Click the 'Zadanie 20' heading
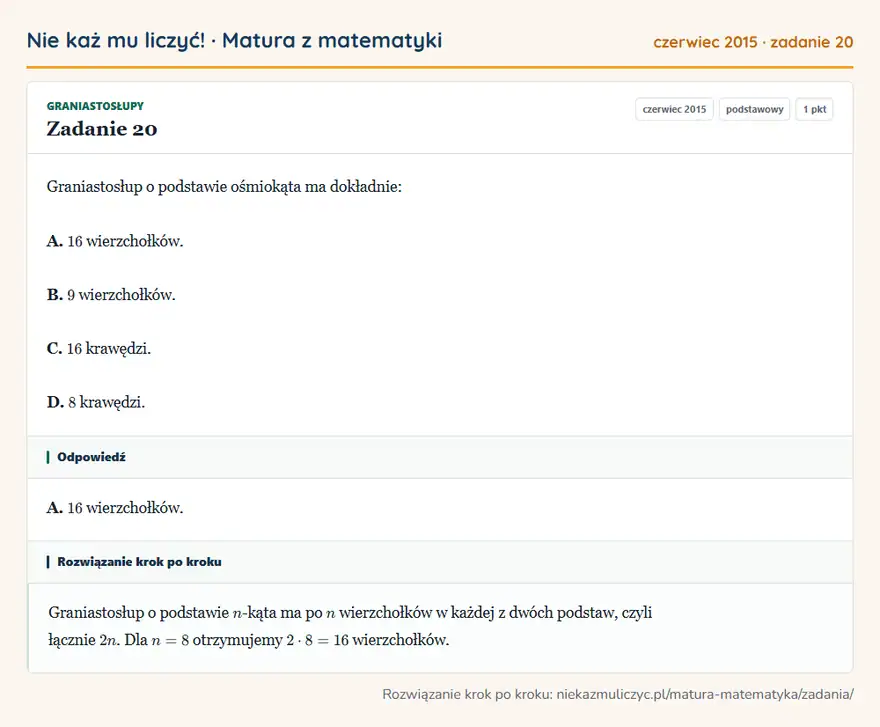This screenshot has height=727, width=880. click(x=102, y=129)
